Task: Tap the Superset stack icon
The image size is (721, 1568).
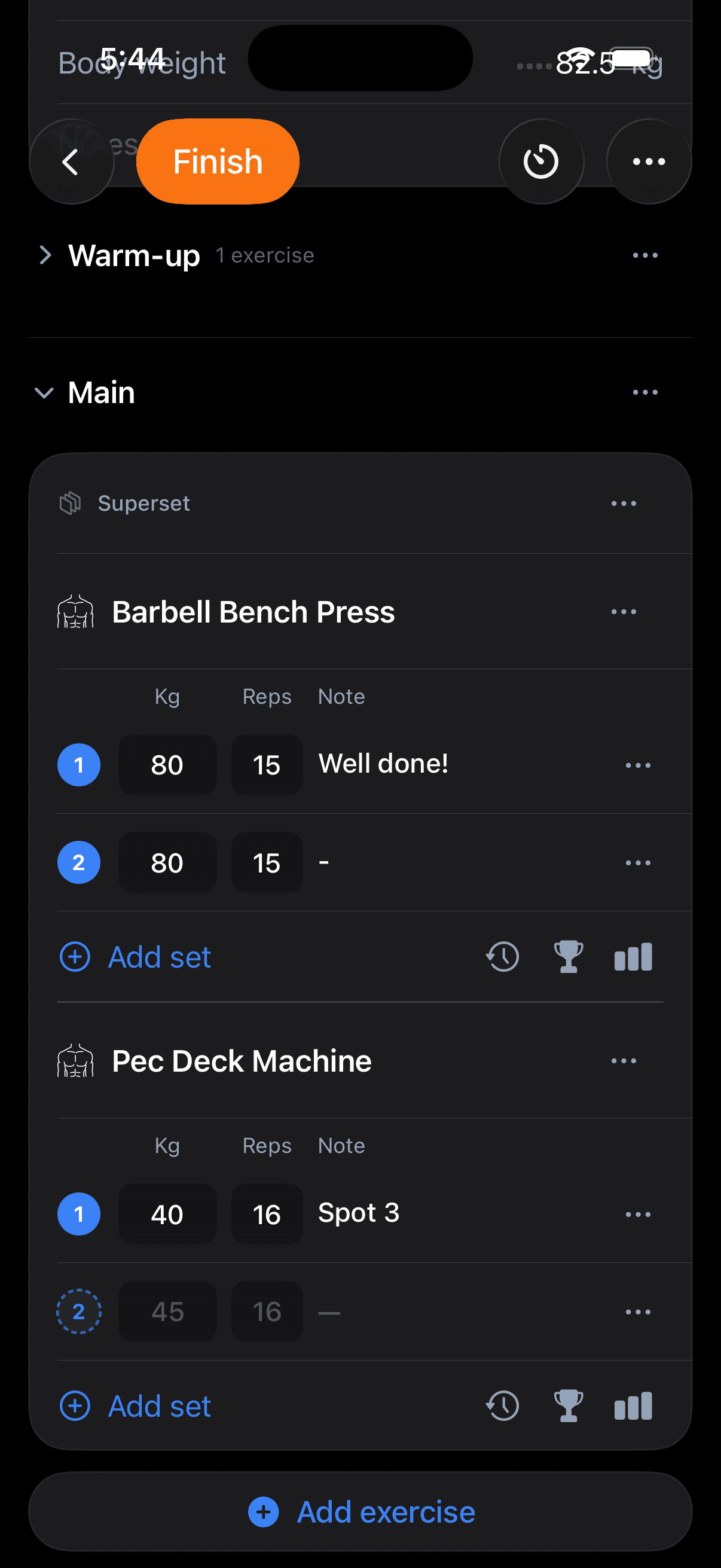Action: (x=71, y=503)
